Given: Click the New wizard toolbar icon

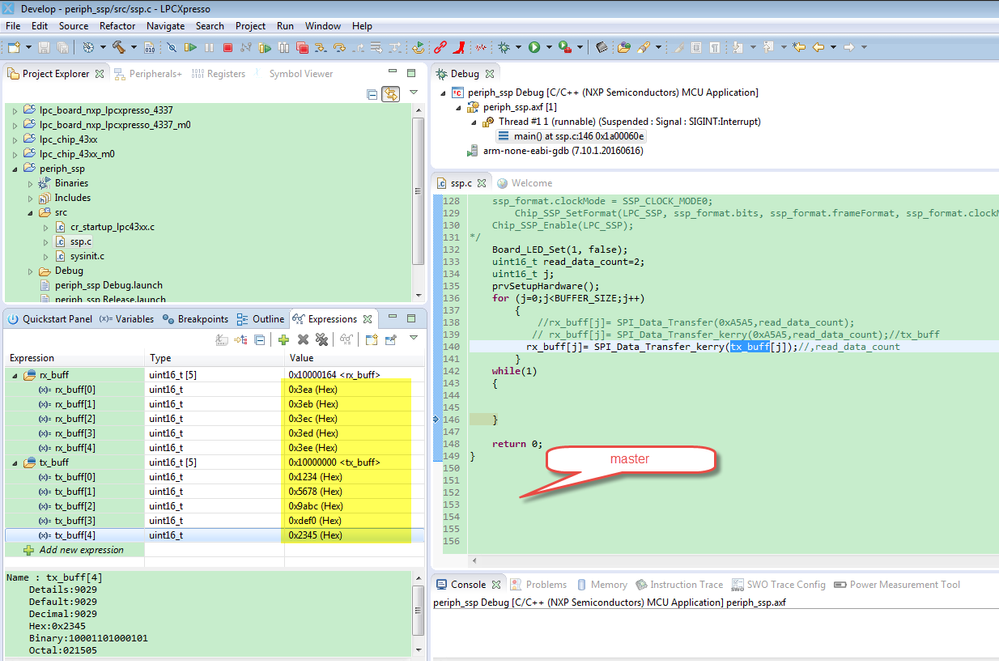Looking at the screenshot, I should (x=13, y=47).
